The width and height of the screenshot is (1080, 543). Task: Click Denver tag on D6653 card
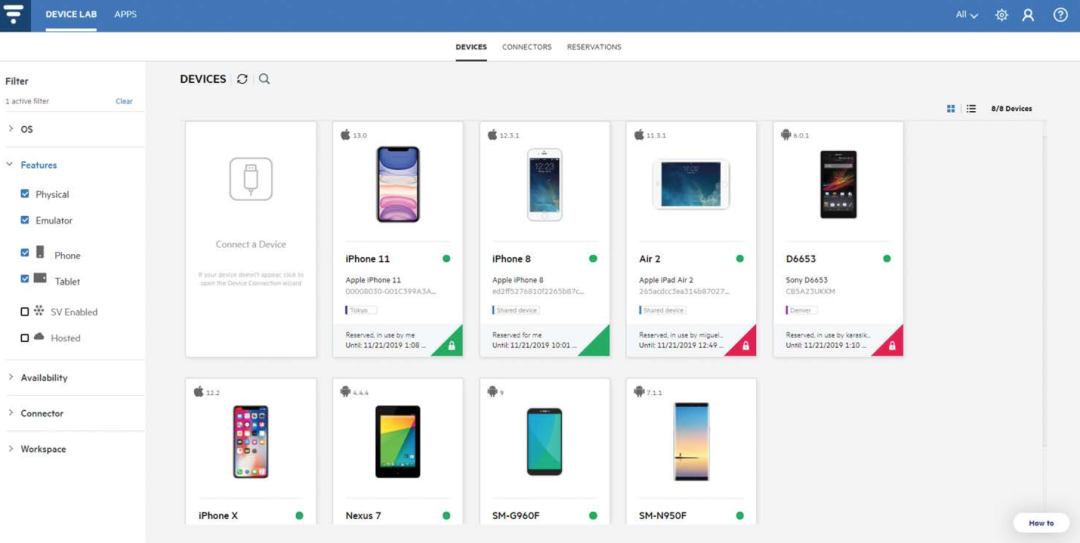(x=802, y=311)
